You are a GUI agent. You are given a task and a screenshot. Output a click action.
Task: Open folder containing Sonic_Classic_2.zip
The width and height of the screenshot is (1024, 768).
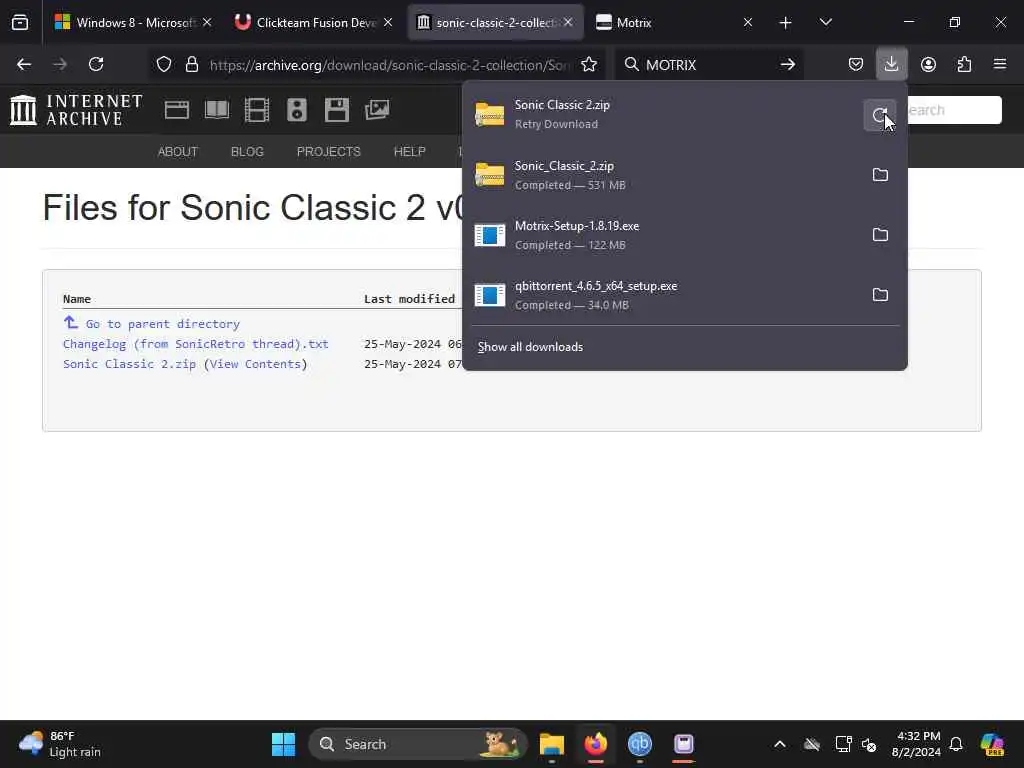tap(880, 175)
